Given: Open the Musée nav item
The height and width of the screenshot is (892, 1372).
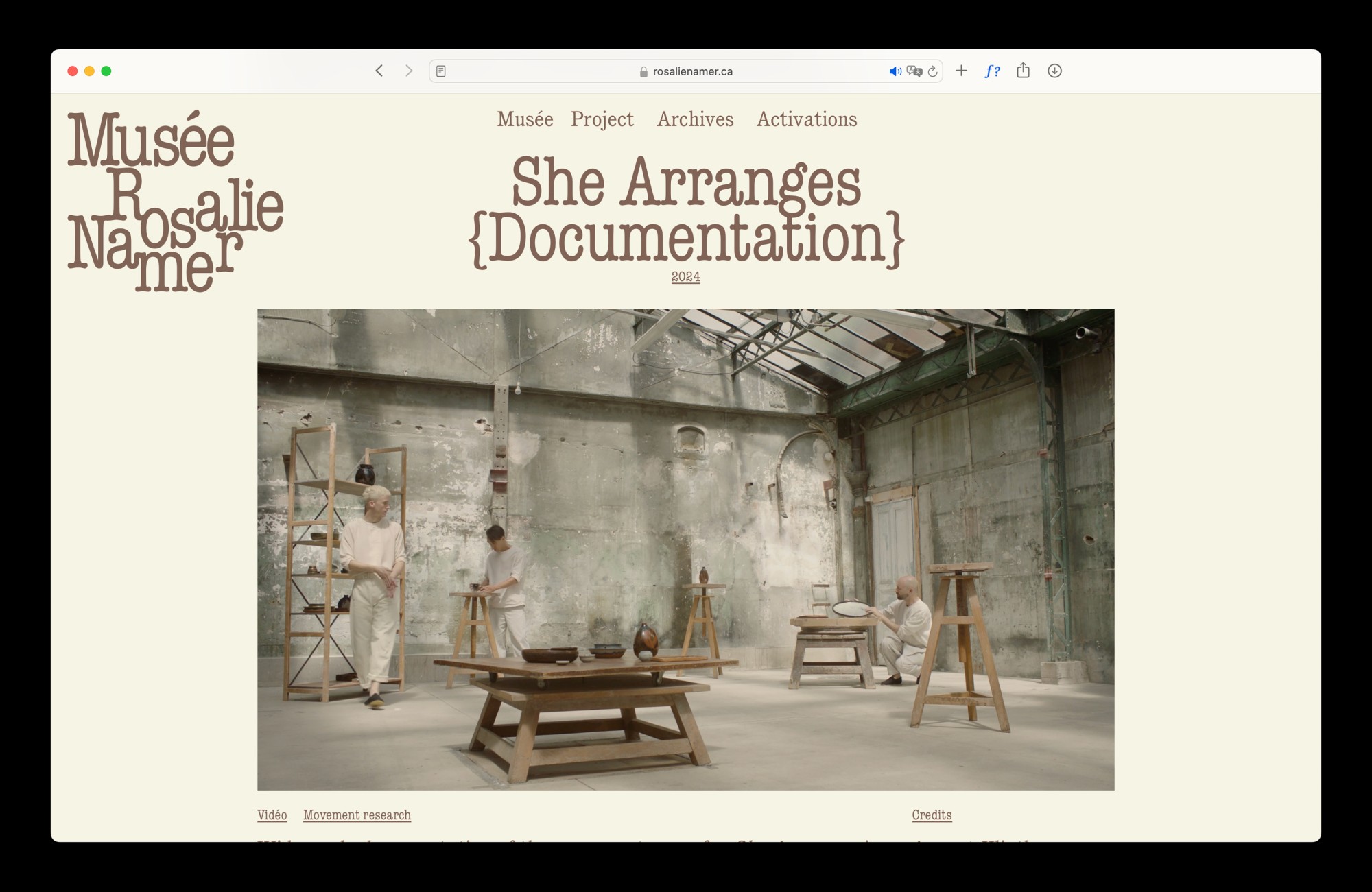Looking at the screenshot, I should pyautogui.click(x=525, y=119).
